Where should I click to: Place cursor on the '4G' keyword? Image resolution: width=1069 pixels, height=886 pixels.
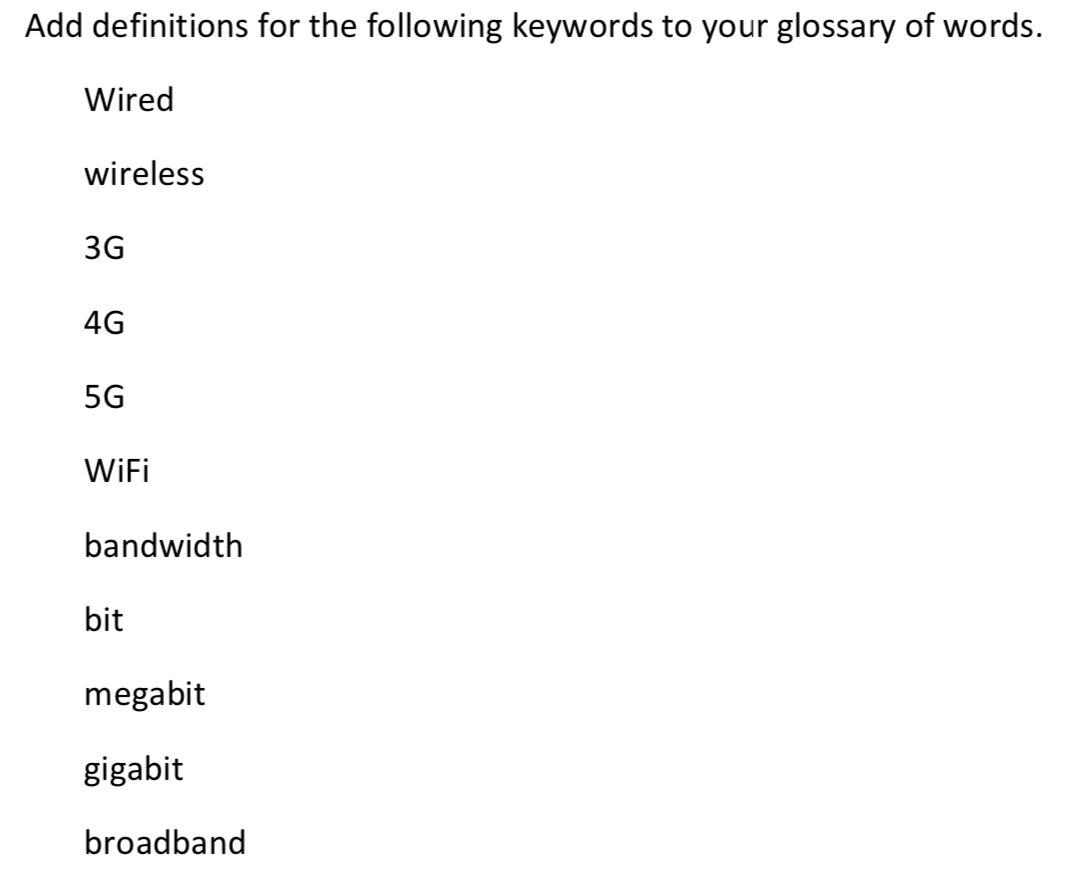[x=104, y=322]
